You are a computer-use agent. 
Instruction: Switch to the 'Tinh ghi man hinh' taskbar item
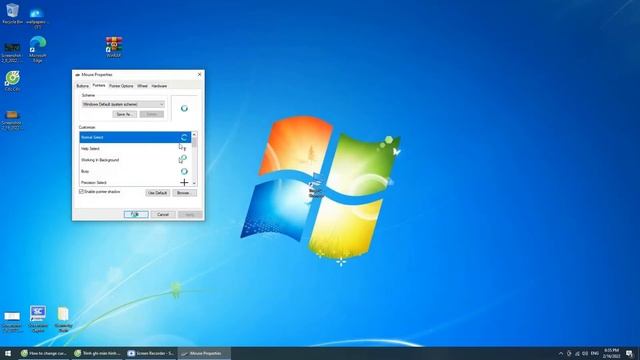[98, 353]
